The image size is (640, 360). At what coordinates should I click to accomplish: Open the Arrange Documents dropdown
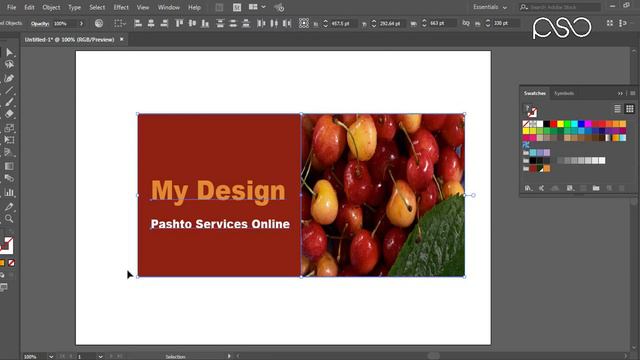257,7
